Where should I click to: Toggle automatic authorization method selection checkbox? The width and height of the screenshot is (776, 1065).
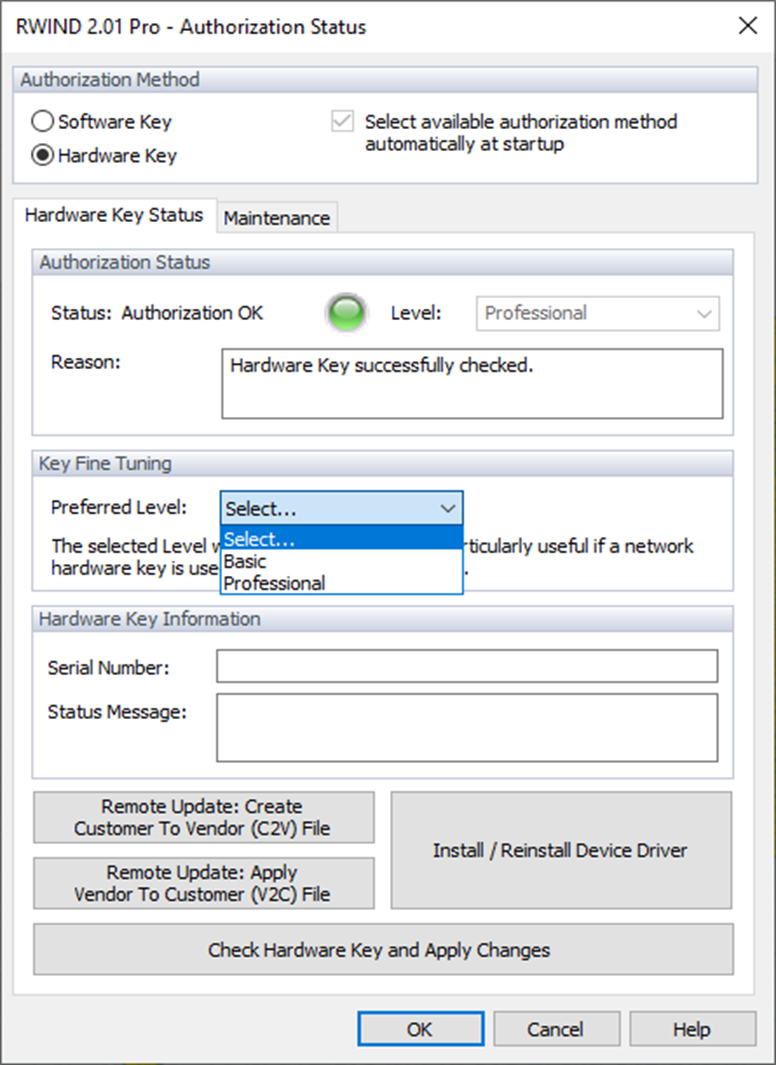[343, 122]
